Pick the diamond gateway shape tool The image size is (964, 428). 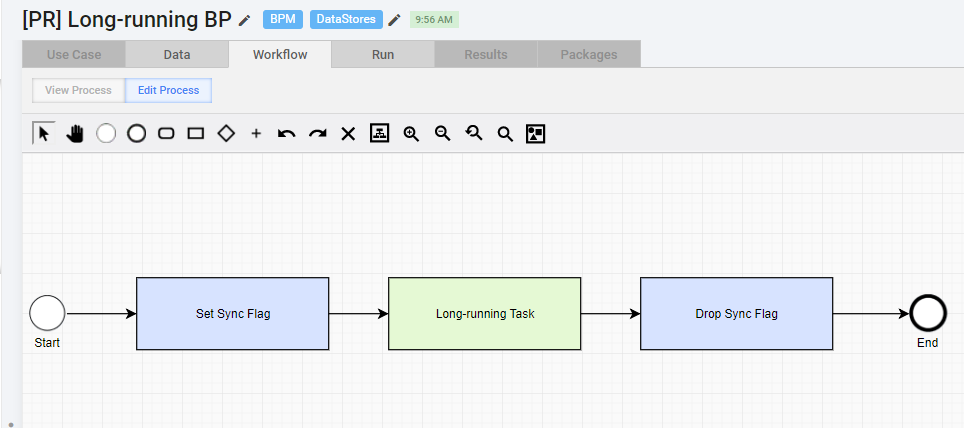tap(227, 133)
